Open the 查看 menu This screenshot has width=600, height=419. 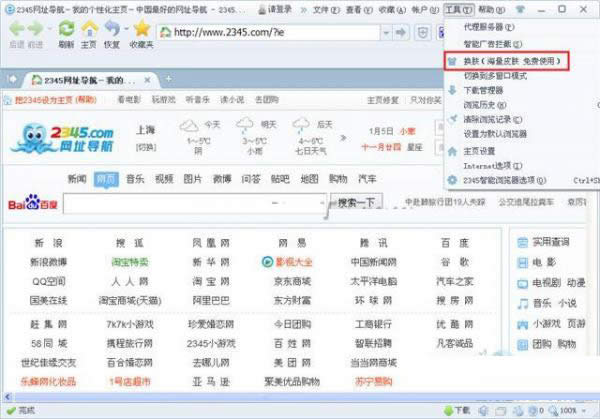359,10
